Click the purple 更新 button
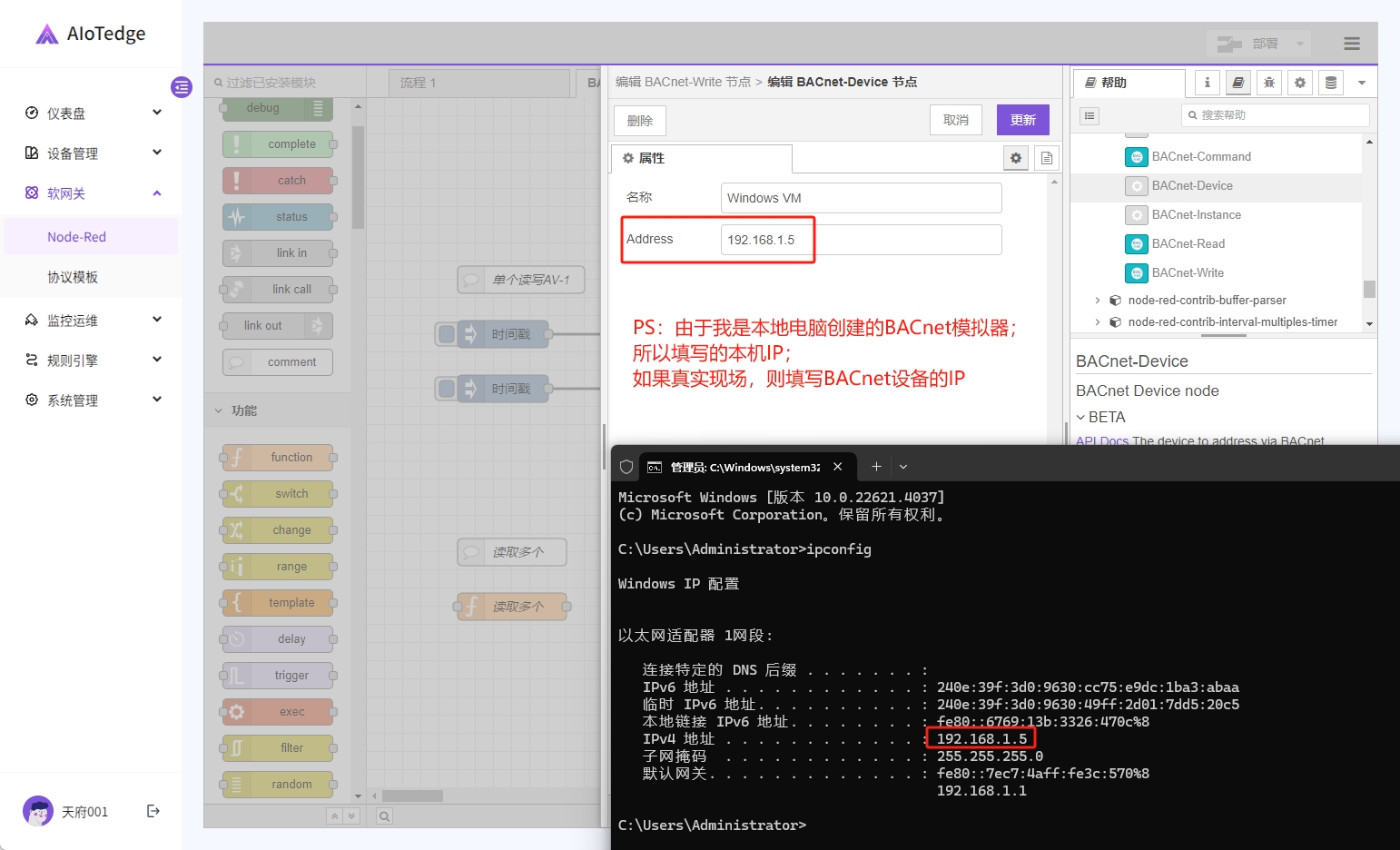1400x850 pixels. coord(1022,120)
